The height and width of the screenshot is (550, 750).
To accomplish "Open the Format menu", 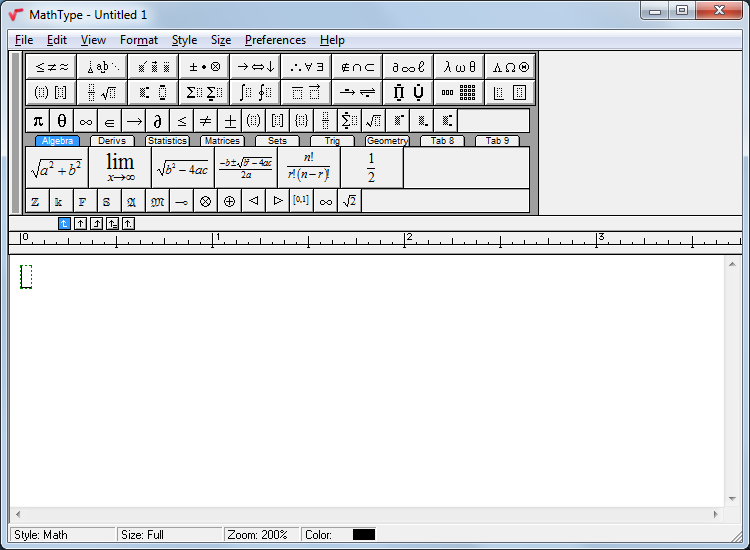I will [138, 40].
